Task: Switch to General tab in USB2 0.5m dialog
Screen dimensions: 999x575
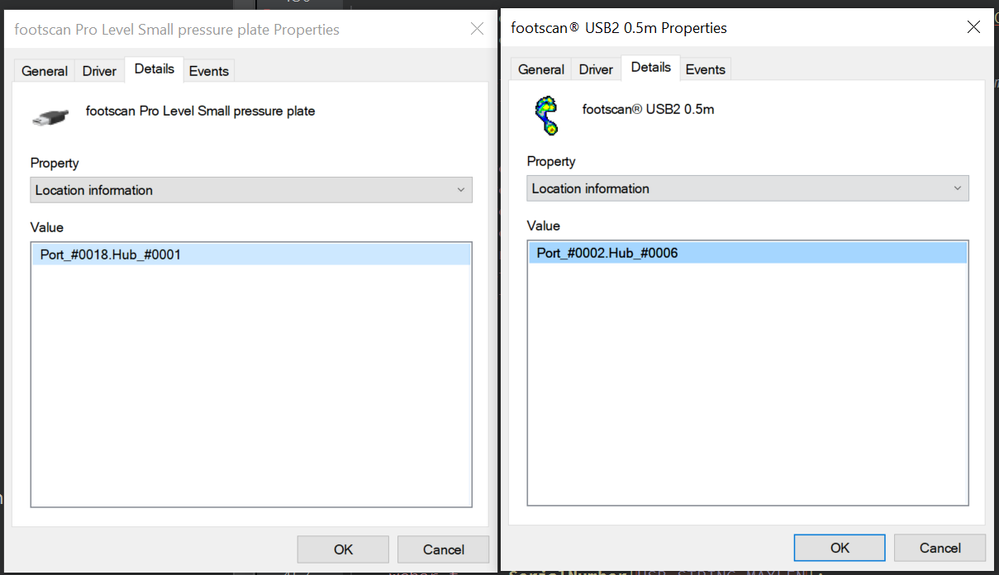Action: pos(541,69)
